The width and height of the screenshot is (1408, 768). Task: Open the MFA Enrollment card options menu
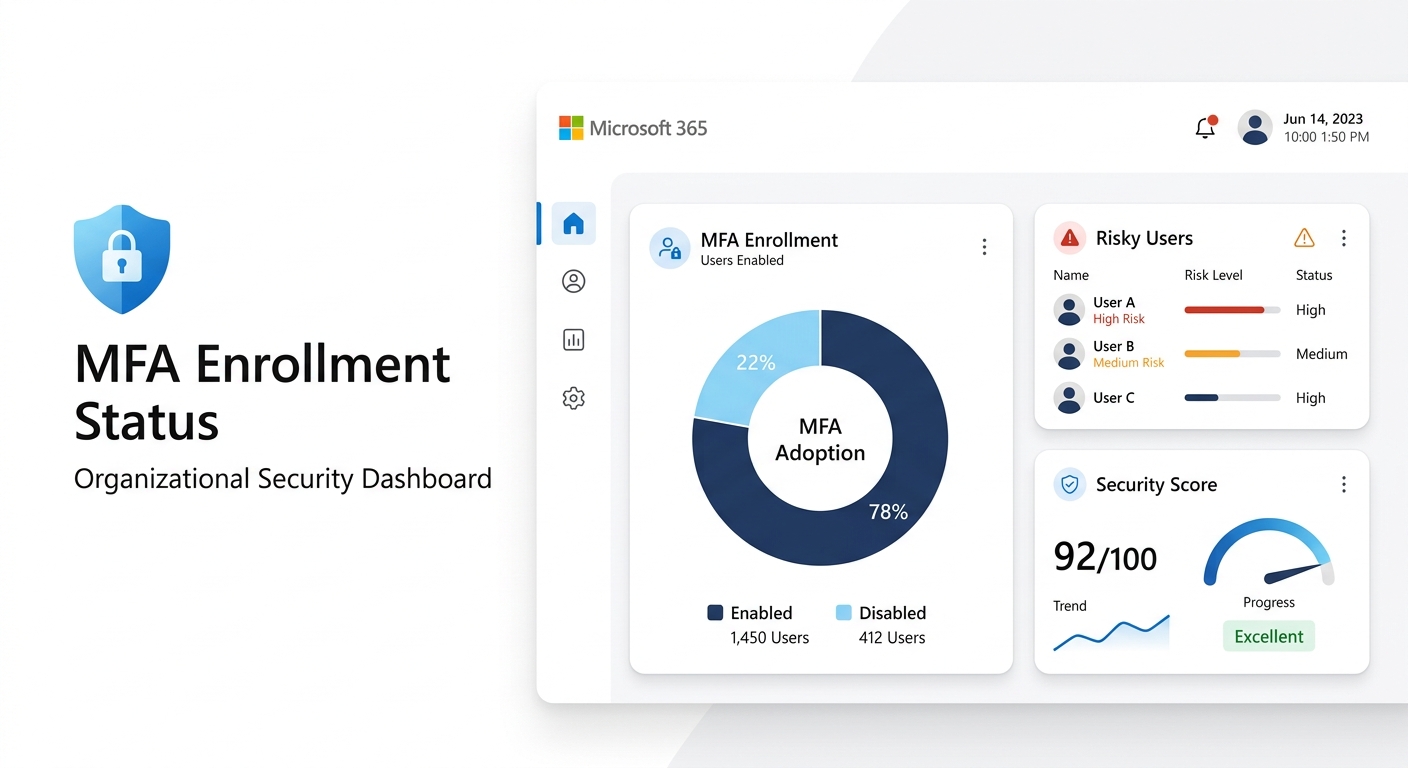(x=984, y=247)
